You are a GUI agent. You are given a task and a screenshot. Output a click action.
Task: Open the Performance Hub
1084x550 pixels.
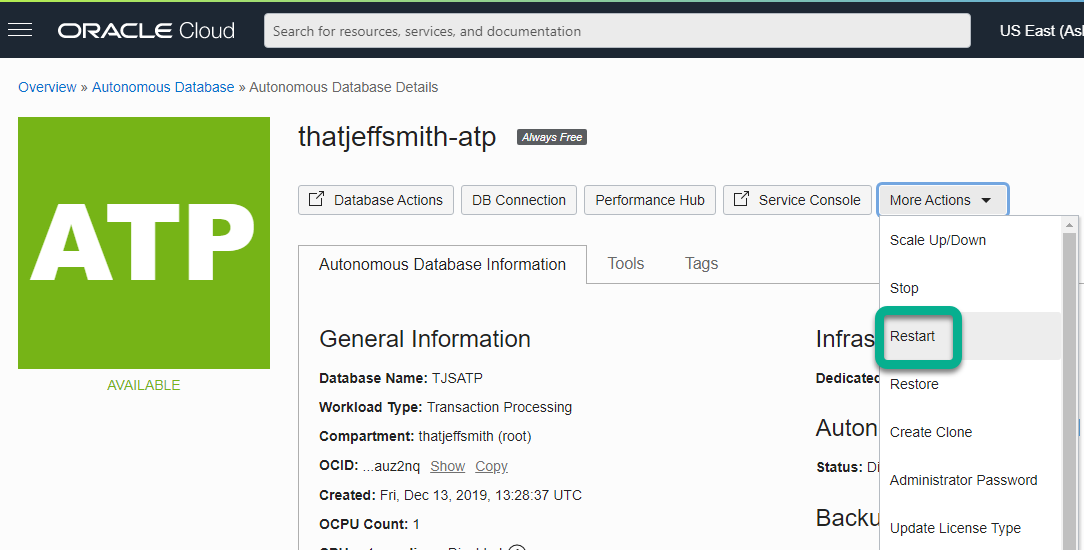650,200
